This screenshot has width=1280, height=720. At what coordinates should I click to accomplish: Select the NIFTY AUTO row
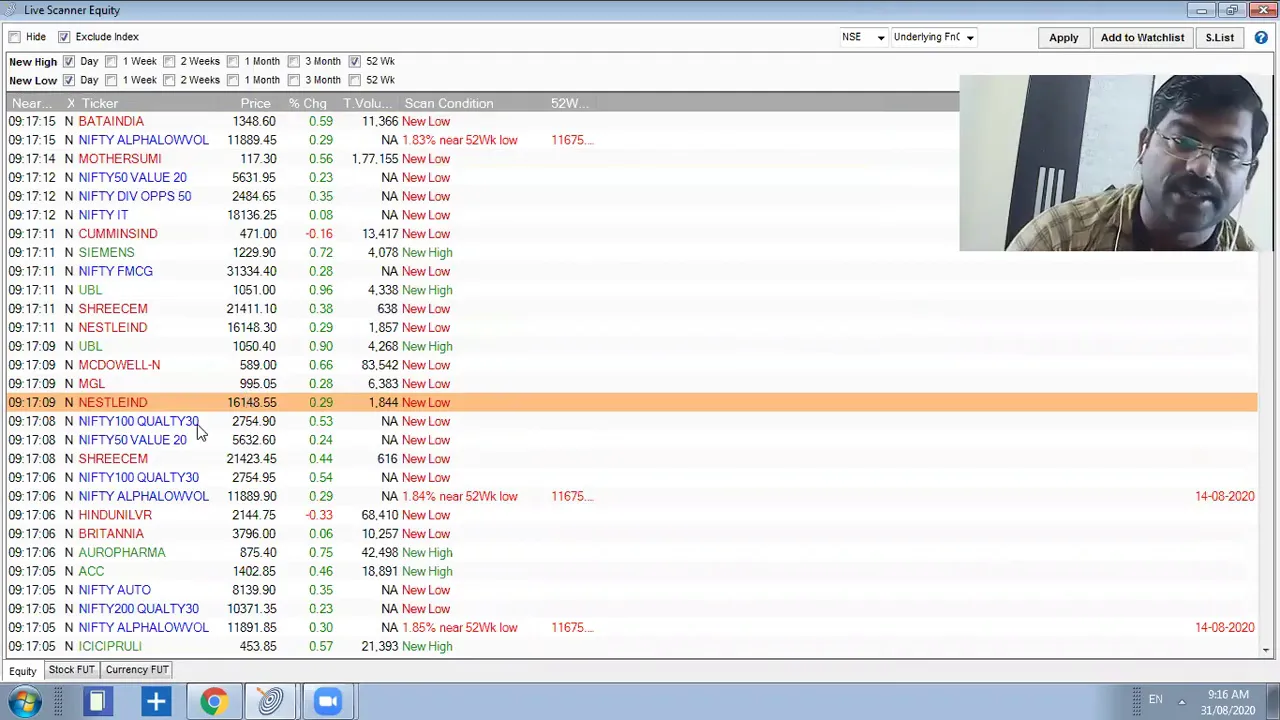(631, 590)
